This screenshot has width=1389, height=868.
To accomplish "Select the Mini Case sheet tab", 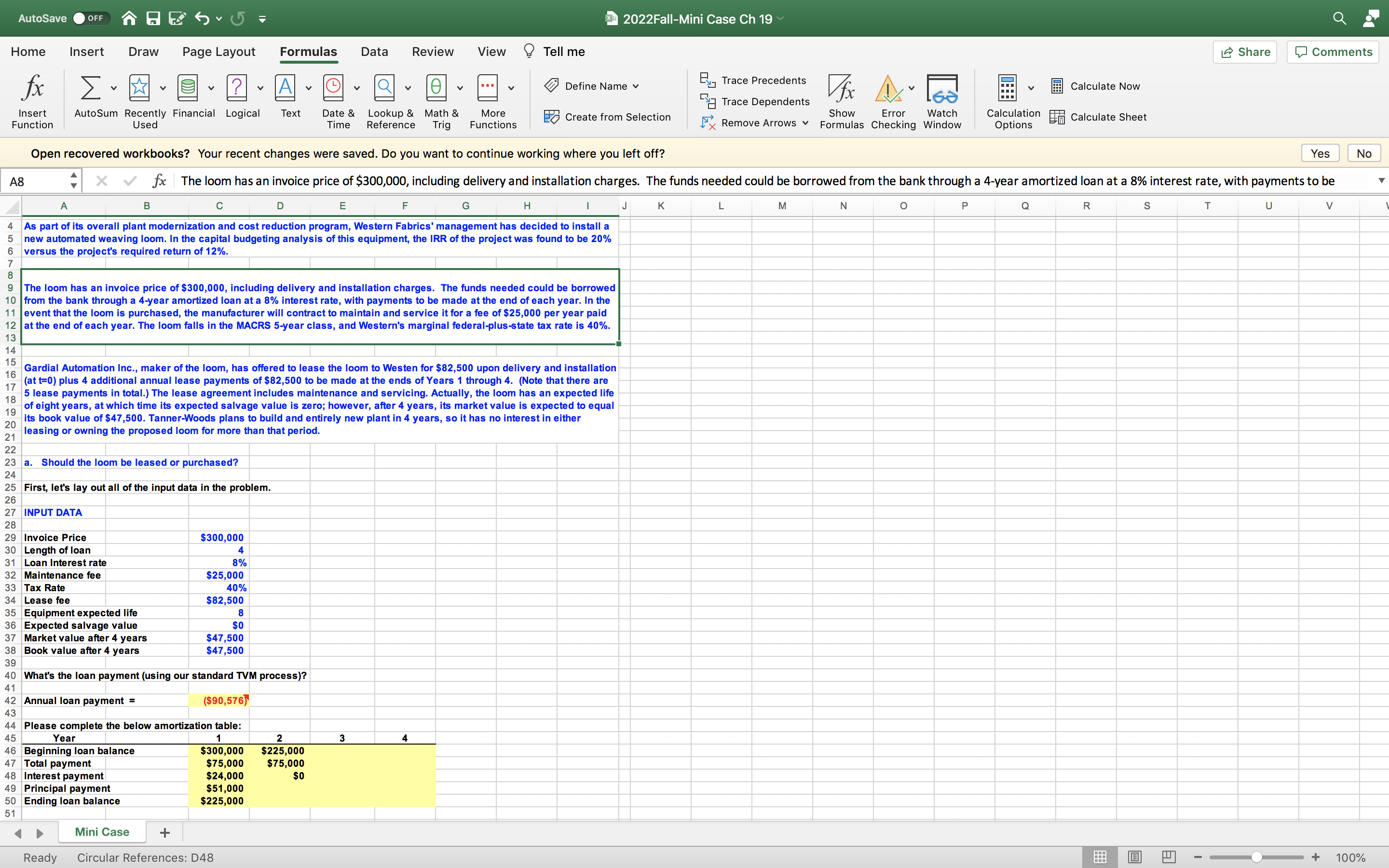I will click(102, 832).
